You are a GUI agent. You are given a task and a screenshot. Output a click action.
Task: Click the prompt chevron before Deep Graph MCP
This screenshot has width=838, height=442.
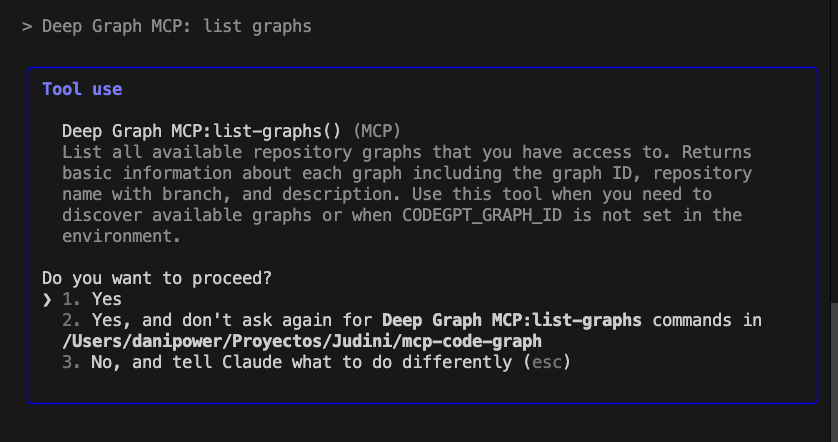tap(27, 26)
